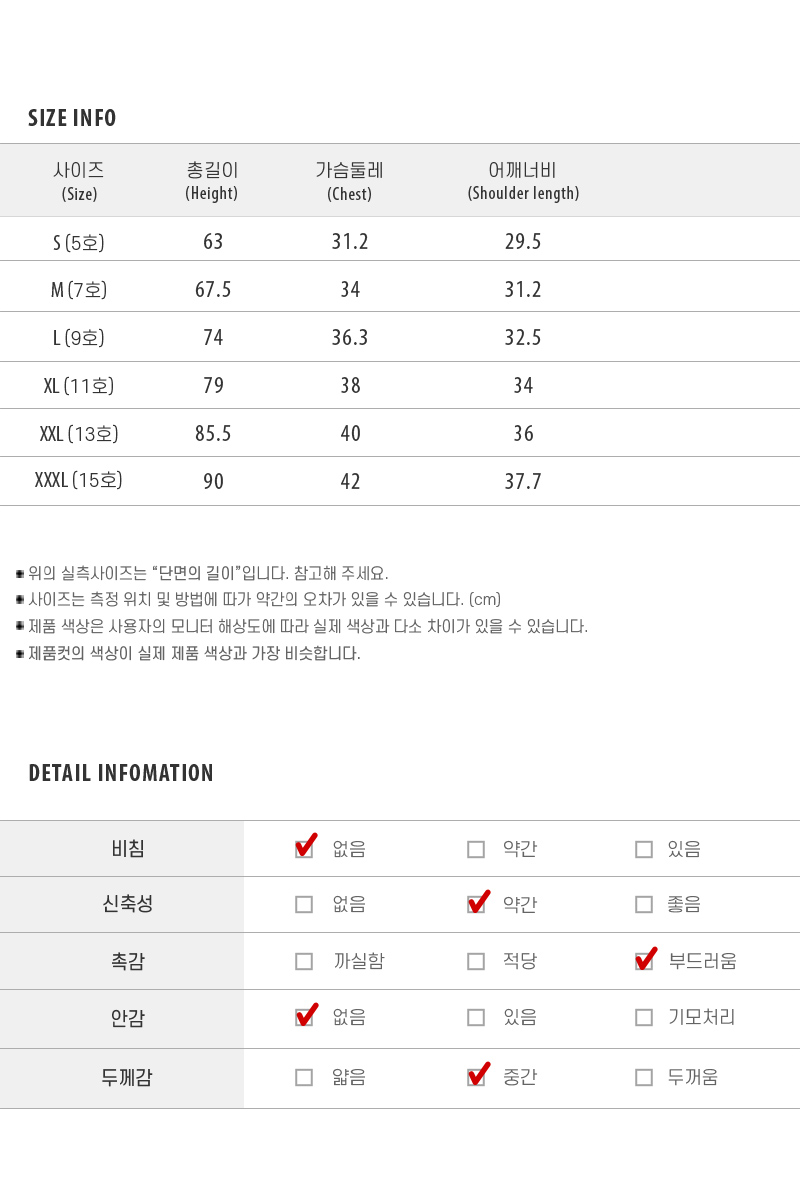The width and height of the screenshot is (800, 1200).
Task: Select the 좋음 checkbox for 신축성
Action: click(644, 904)
